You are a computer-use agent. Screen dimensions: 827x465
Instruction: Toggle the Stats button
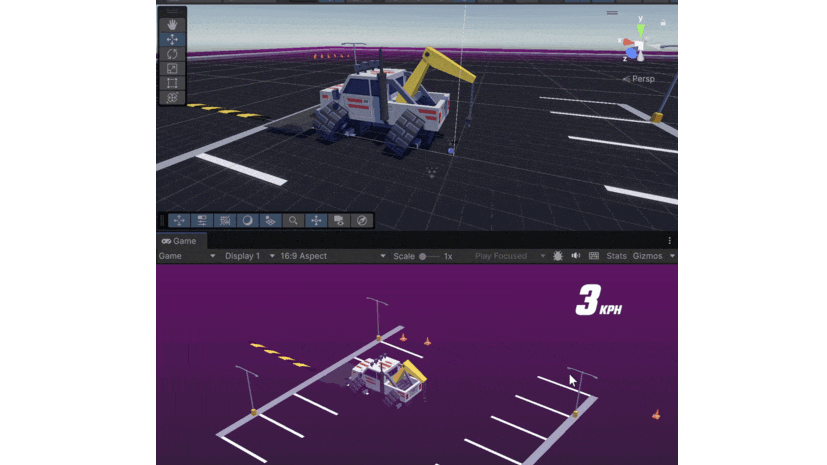pos(616,256)
